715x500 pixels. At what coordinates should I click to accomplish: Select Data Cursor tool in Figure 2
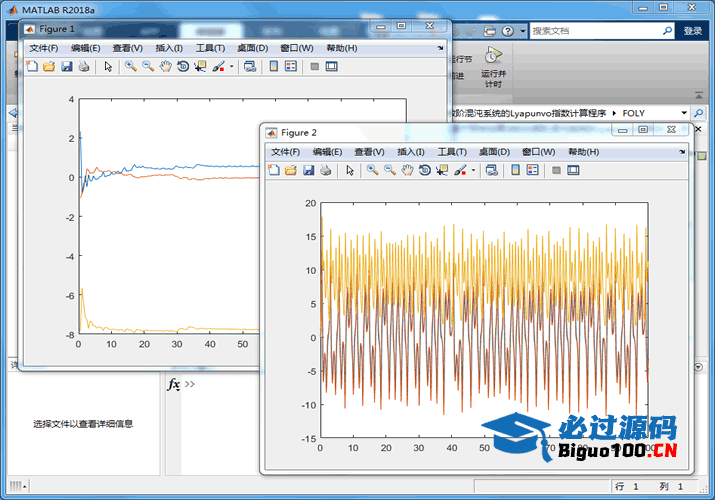click(442, 170)
